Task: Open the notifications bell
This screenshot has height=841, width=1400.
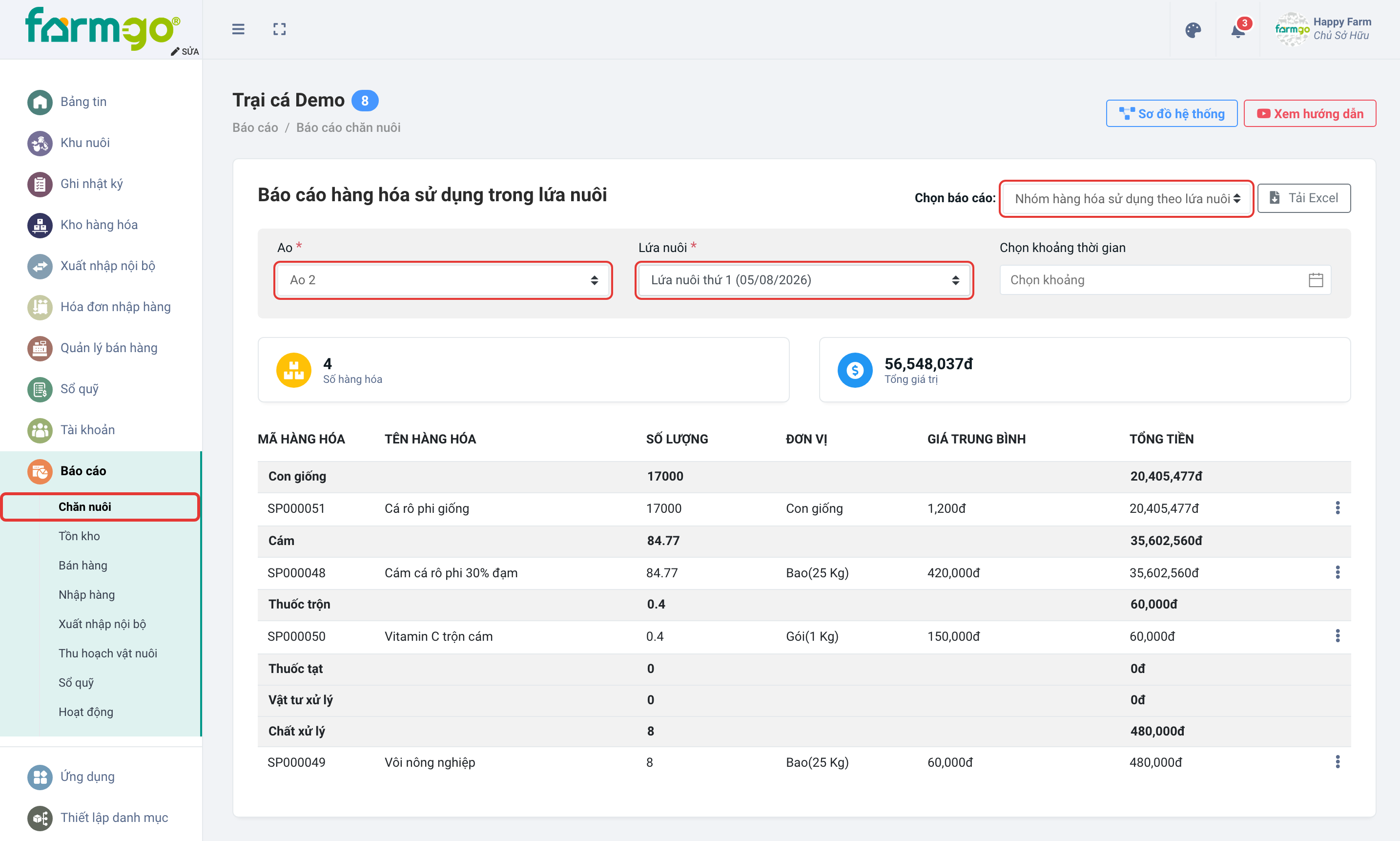Action: (x=1238, y=30)
